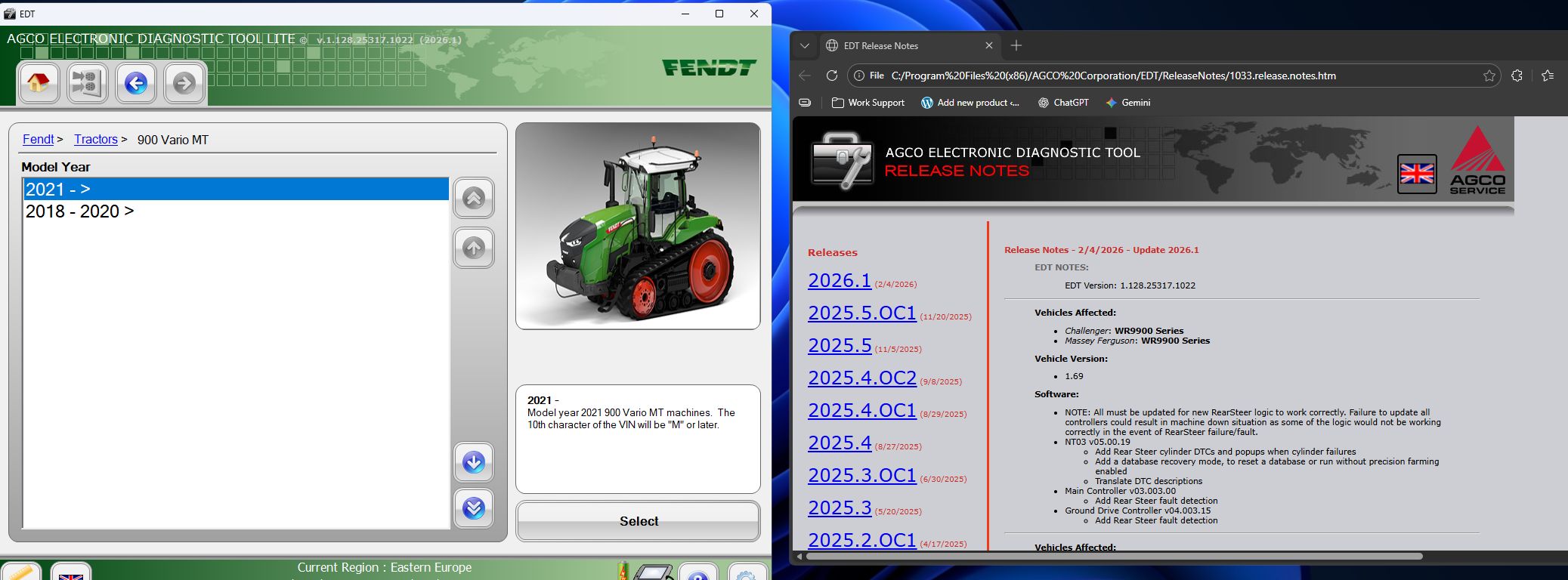Image resolution: width=1568 pixels, height=580 pixels.
Task: Open the tab search dropdown chevron
Action: [x=805, y=45]
